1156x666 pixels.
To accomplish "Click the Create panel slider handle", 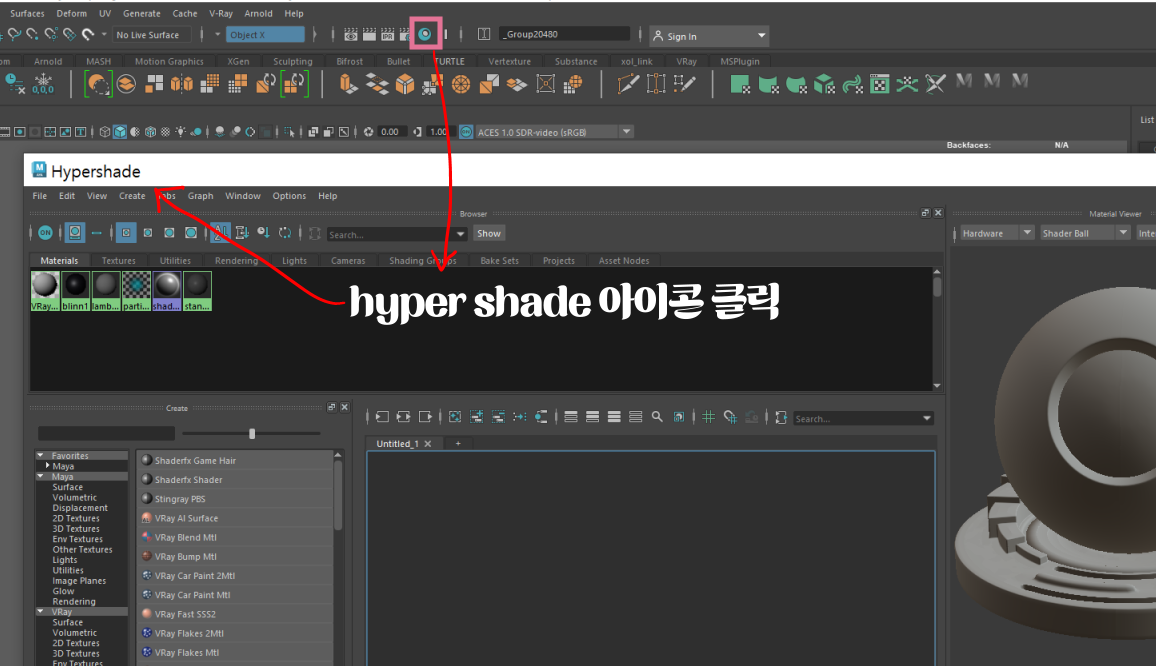I will tap(252, 434).
